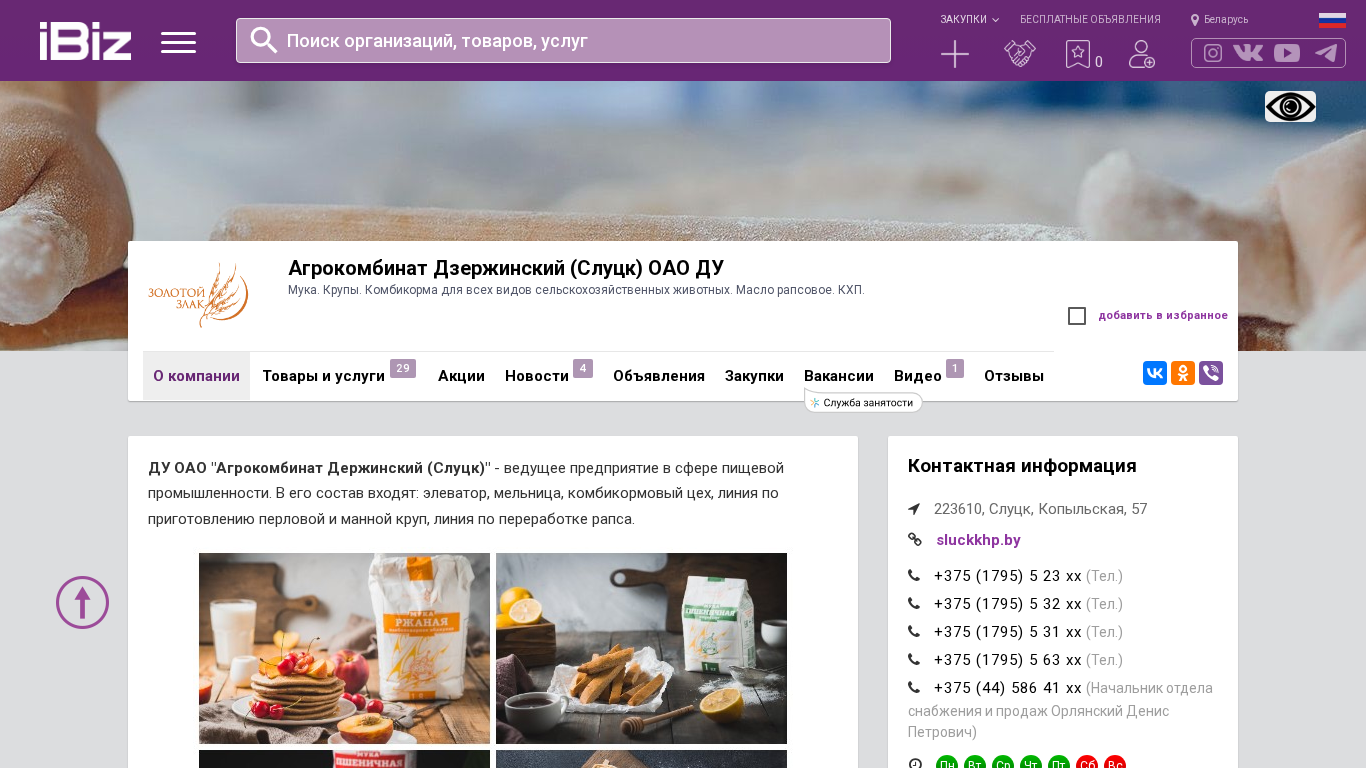
Task: Switch to the 'О компании' tab
Action: [196, 376]
